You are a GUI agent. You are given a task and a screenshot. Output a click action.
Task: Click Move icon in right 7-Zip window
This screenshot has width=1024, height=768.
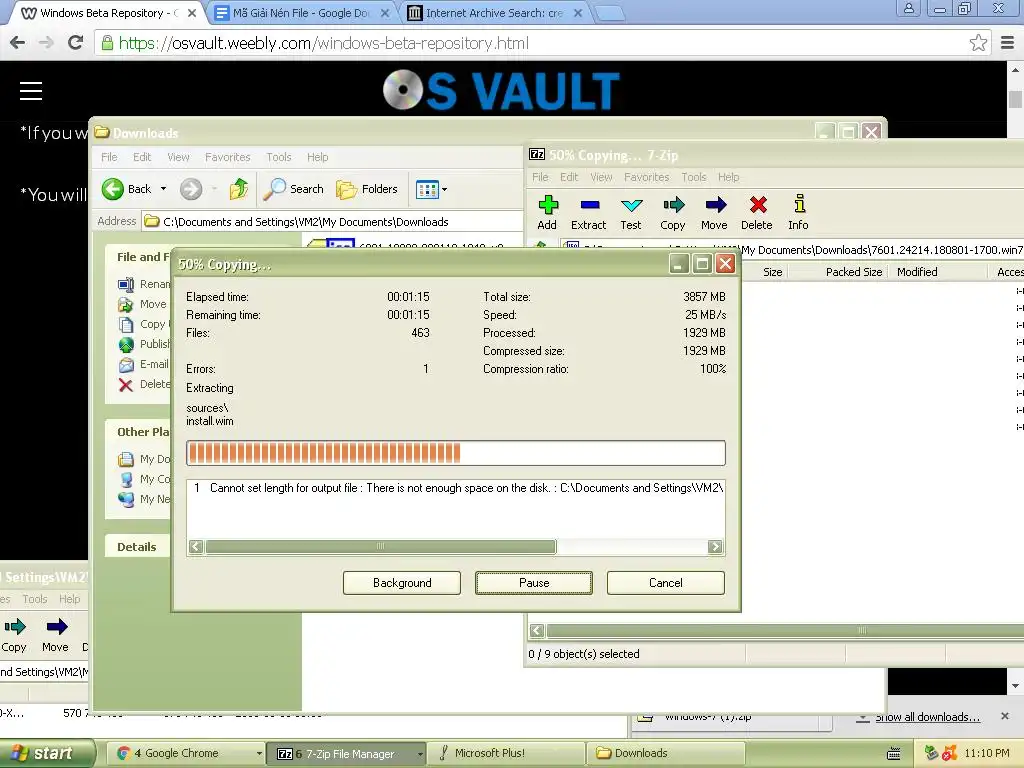(x=714, y=213)
